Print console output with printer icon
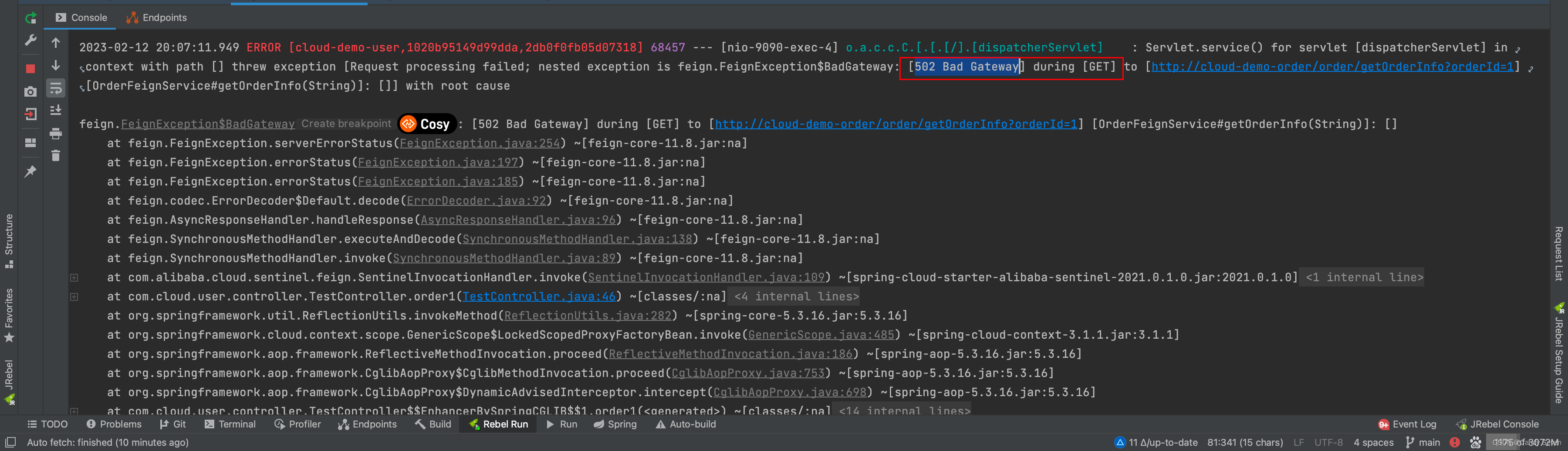Viewport: 1568px width, 451px height. click(56, 133)
